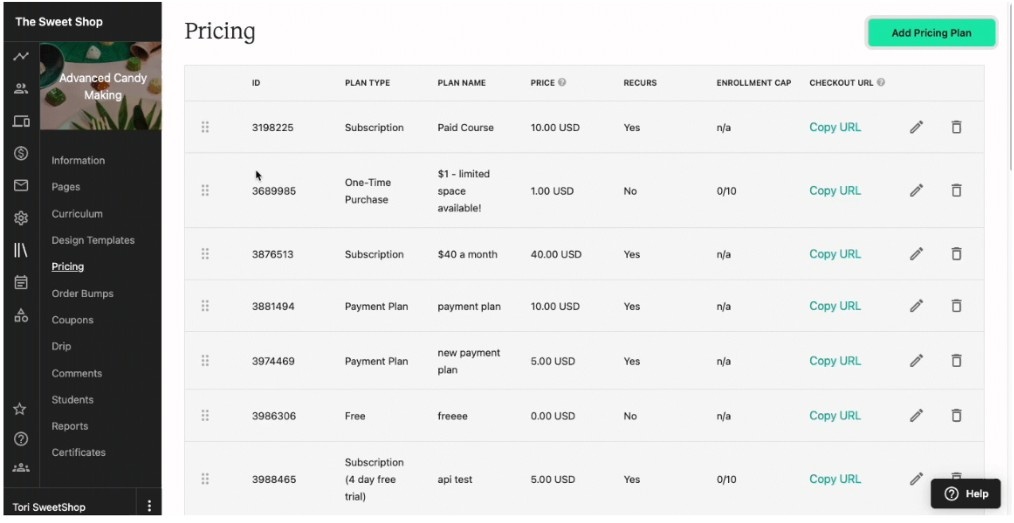Go to Curriculum in course menu
This screenshot has height=523, width=1014.
tap(77, 213)
